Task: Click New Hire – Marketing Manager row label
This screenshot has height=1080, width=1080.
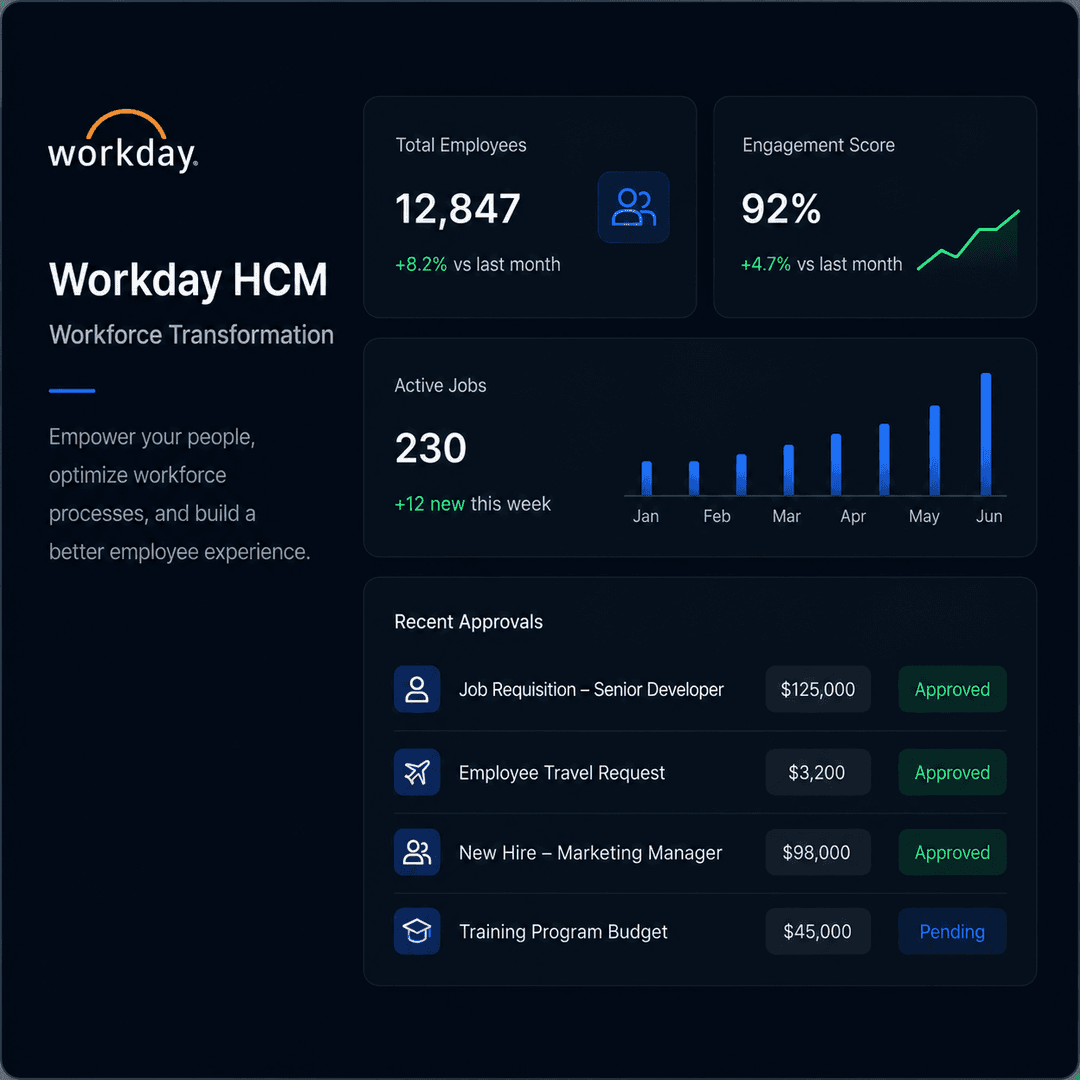Action: point(590,853)
